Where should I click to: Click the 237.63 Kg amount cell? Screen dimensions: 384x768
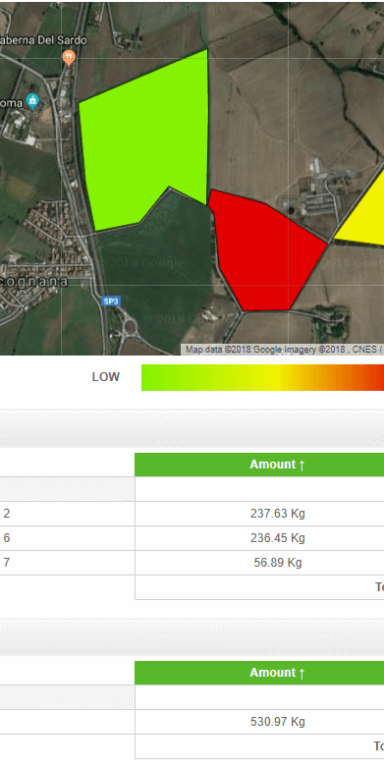click(277, 514)
